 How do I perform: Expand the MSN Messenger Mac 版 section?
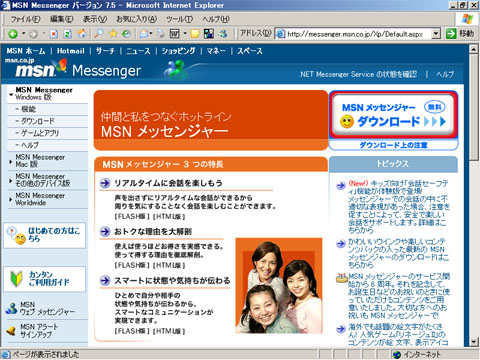coord(11,162)
